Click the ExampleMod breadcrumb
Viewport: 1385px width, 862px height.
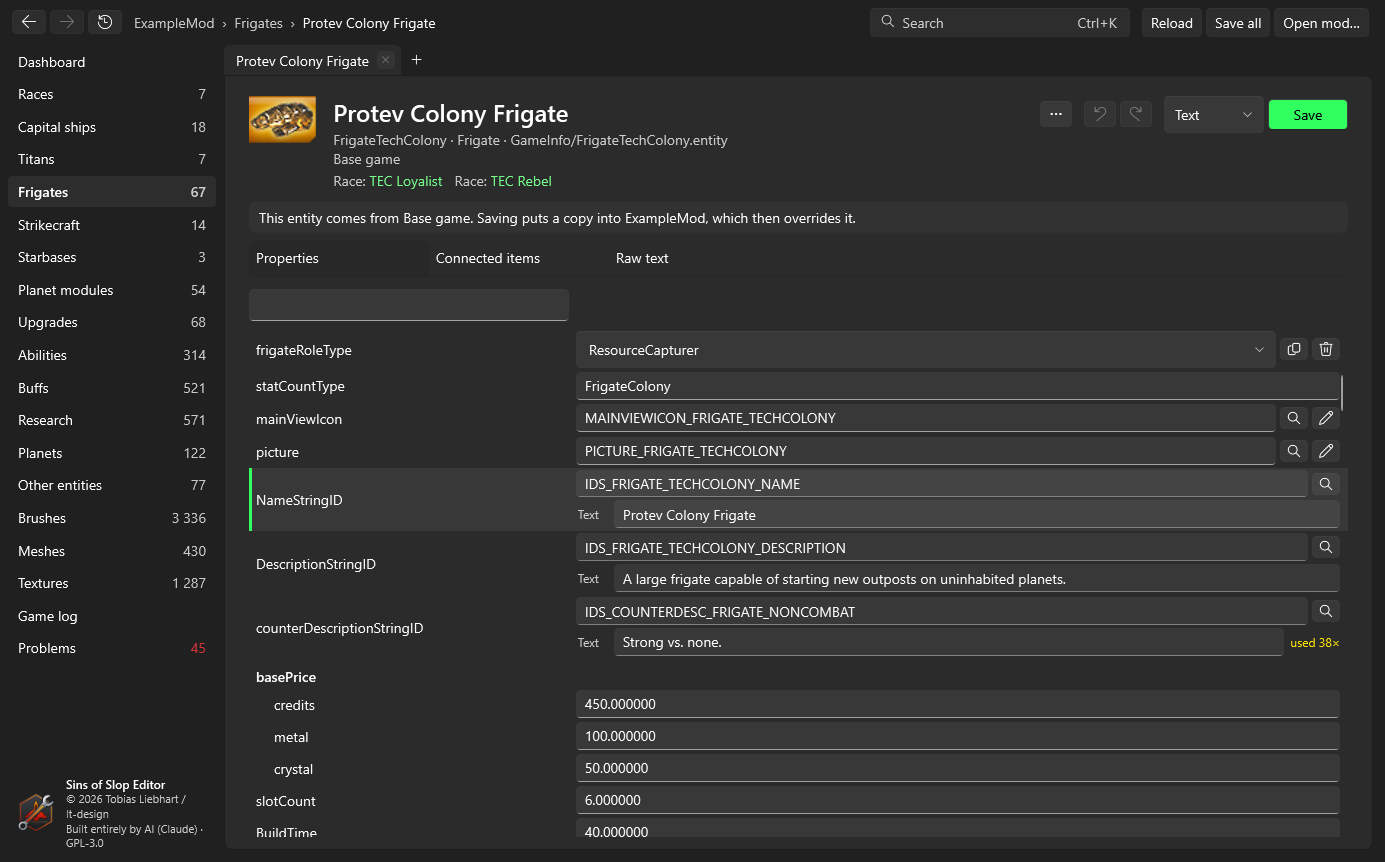(x=174, y=23)
